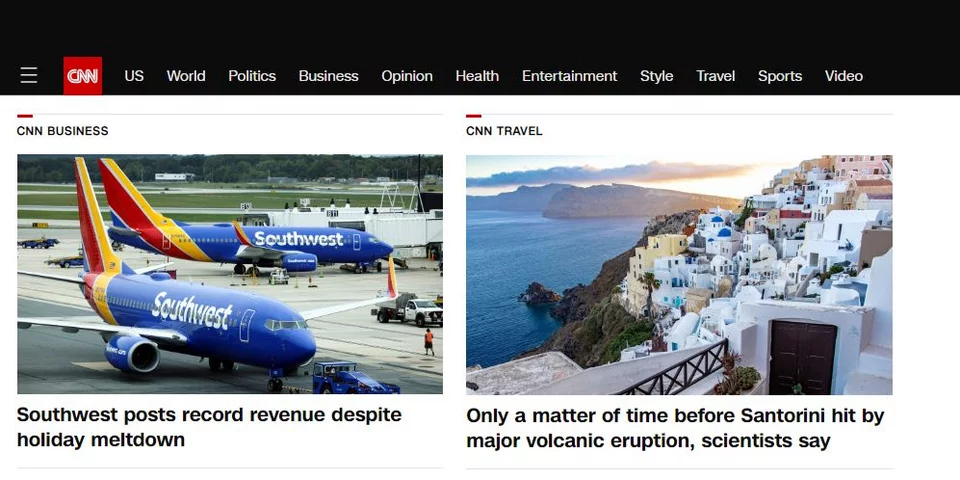Open the hamburger menu icon
This screenshot has height=480, width=960.
pyautogui.click(x=29, y=76)
